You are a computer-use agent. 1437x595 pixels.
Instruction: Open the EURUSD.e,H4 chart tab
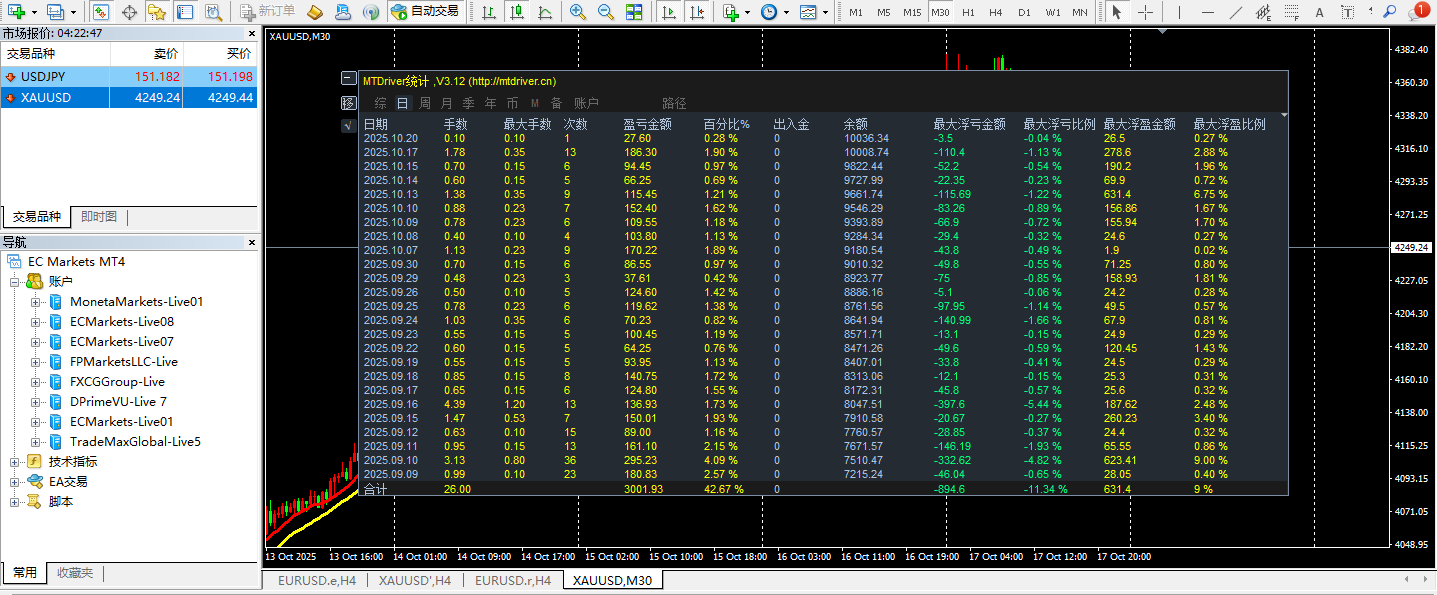coord(316,580)
